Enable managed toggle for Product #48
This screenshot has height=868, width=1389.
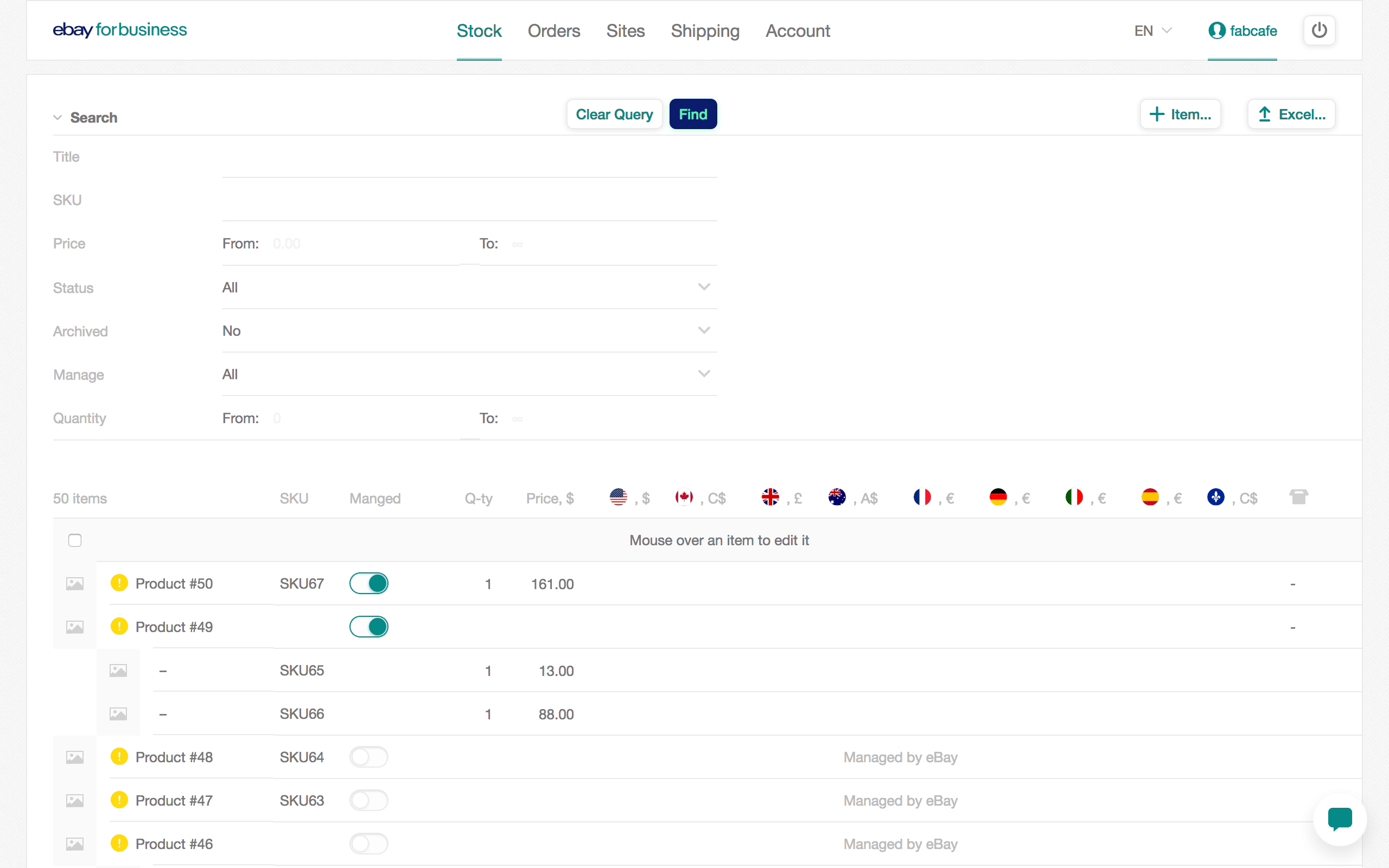(368, 757)
